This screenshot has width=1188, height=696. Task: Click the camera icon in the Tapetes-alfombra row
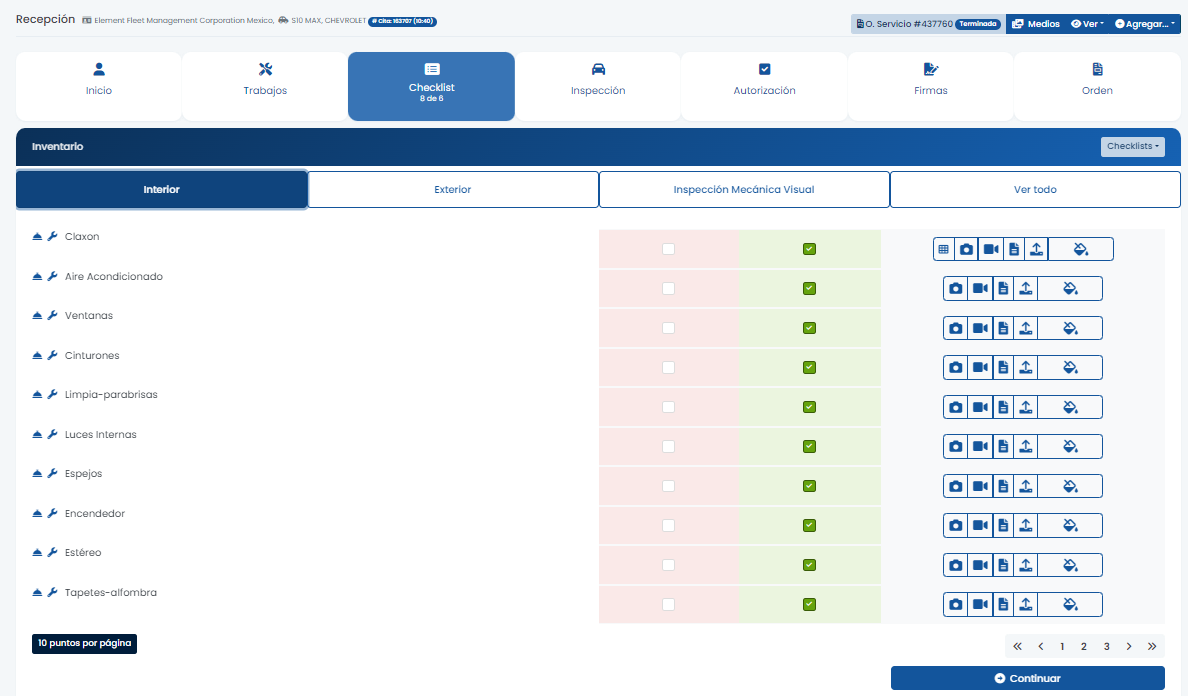[956, 604]
